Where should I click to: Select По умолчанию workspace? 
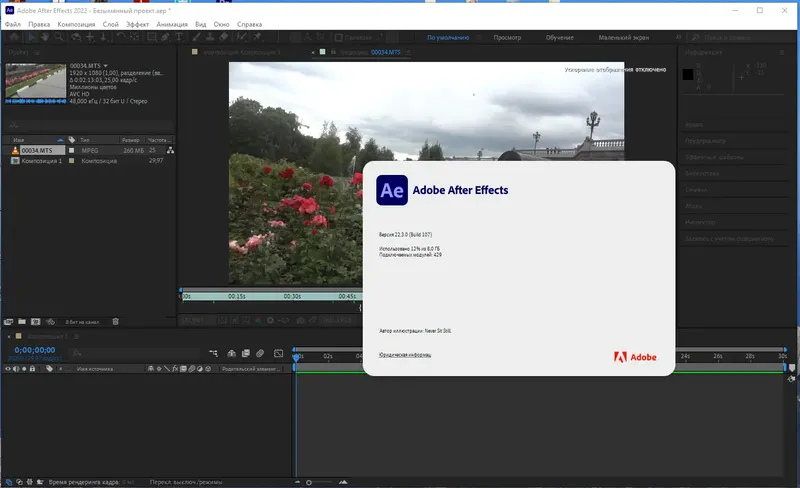(448, 37)
